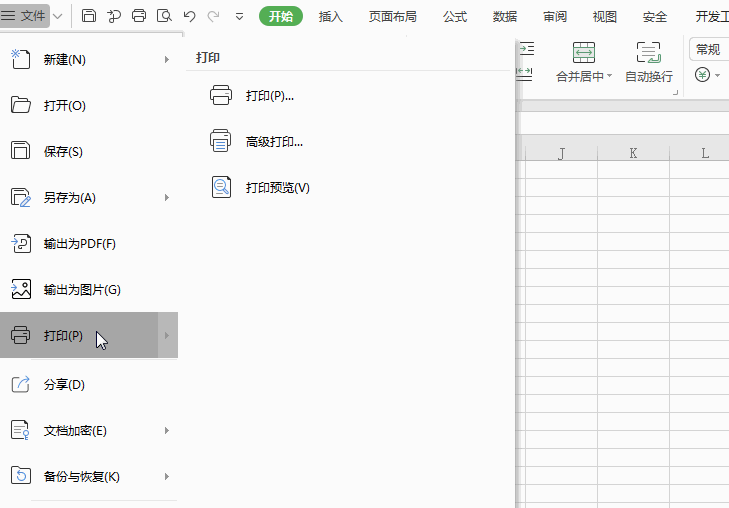
Task: Expand the 打印(P) submenu arrow
Action: point(167,335)
